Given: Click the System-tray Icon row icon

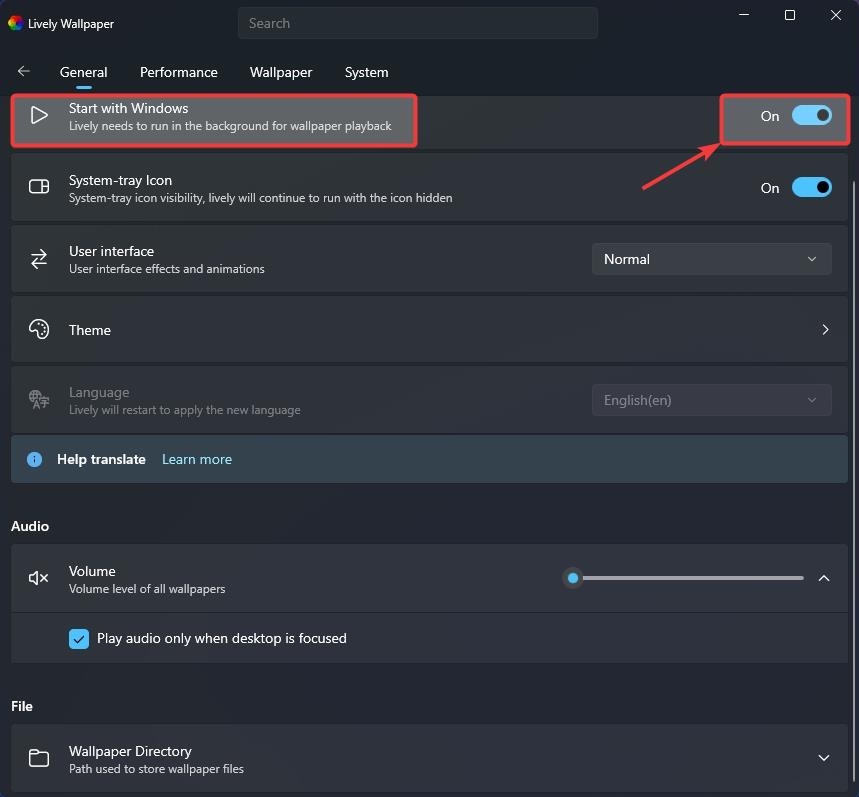Looking at the screenshot, I should click(x=39, y=187).
